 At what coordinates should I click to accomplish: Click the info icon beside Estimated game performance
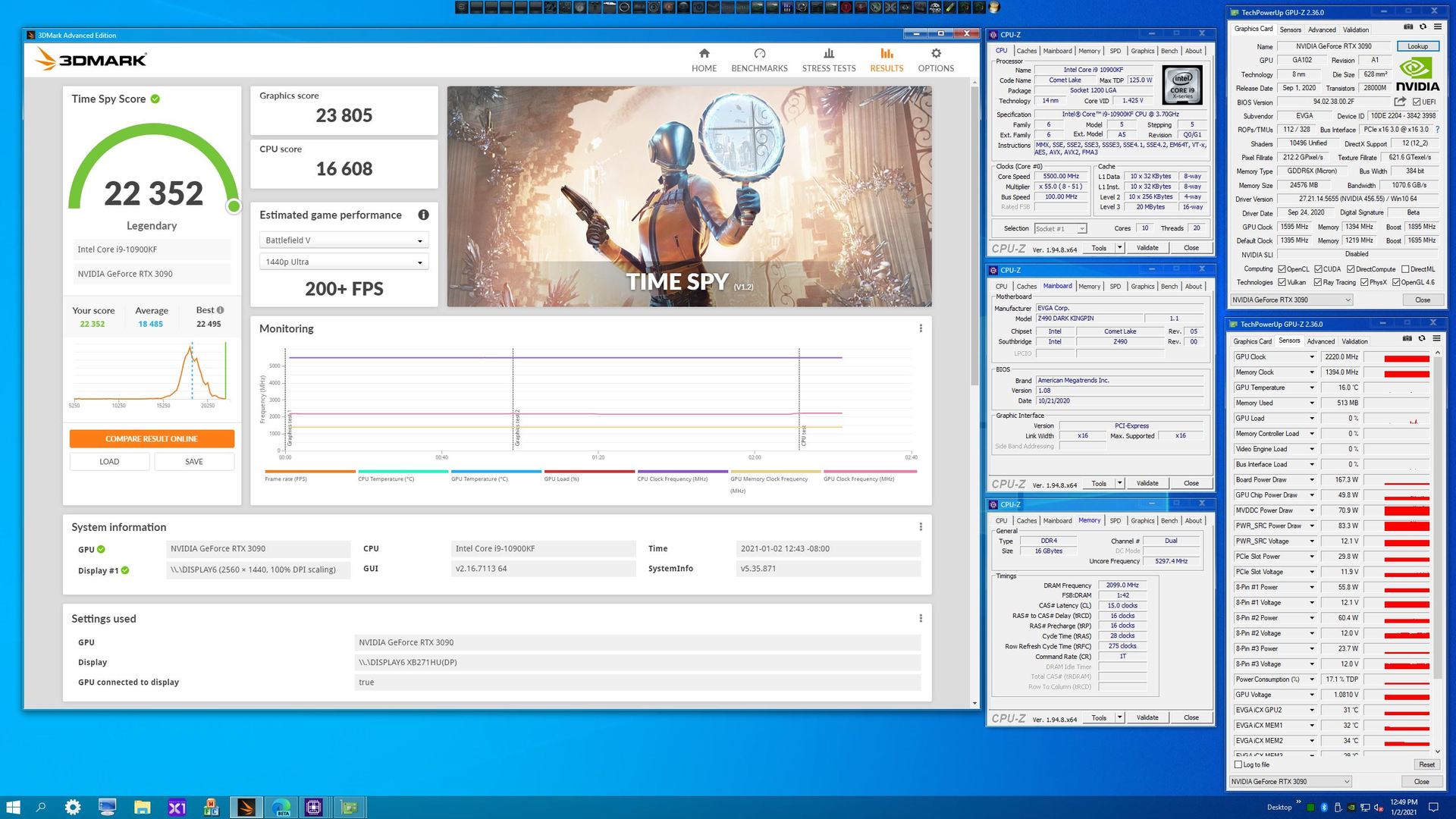tap(423, 215)
